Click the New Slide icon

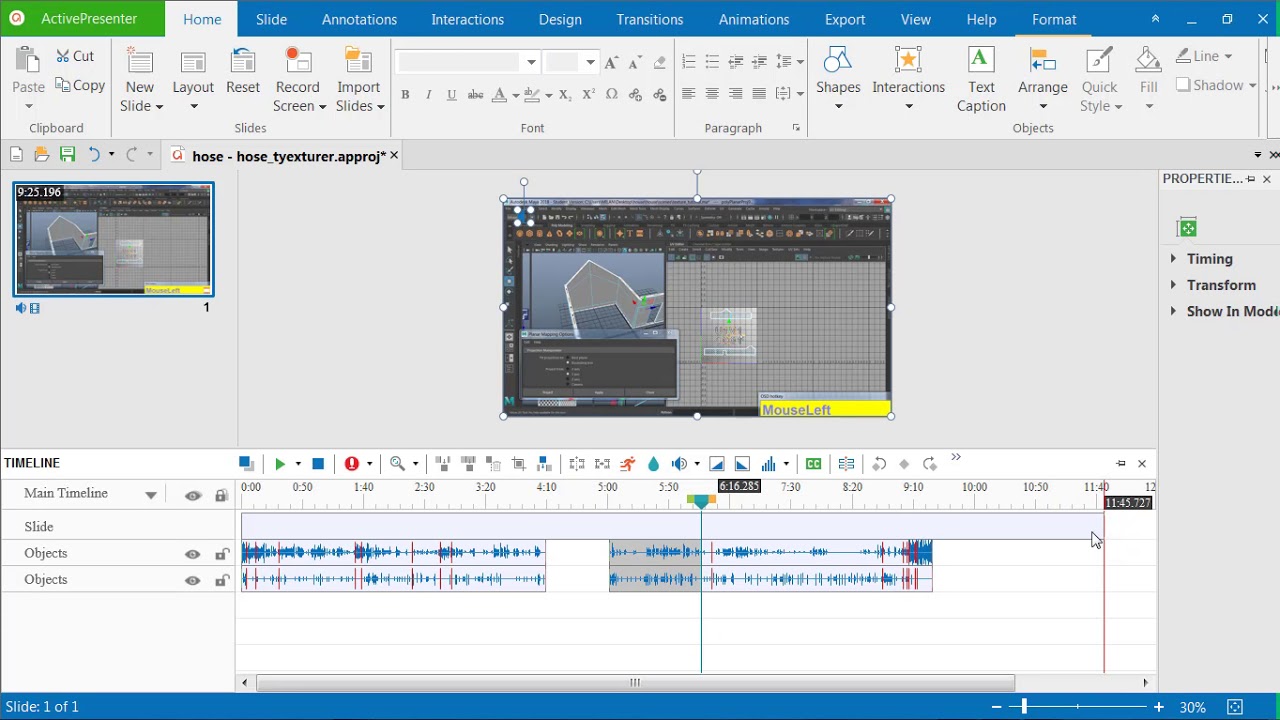coord(140,62)
